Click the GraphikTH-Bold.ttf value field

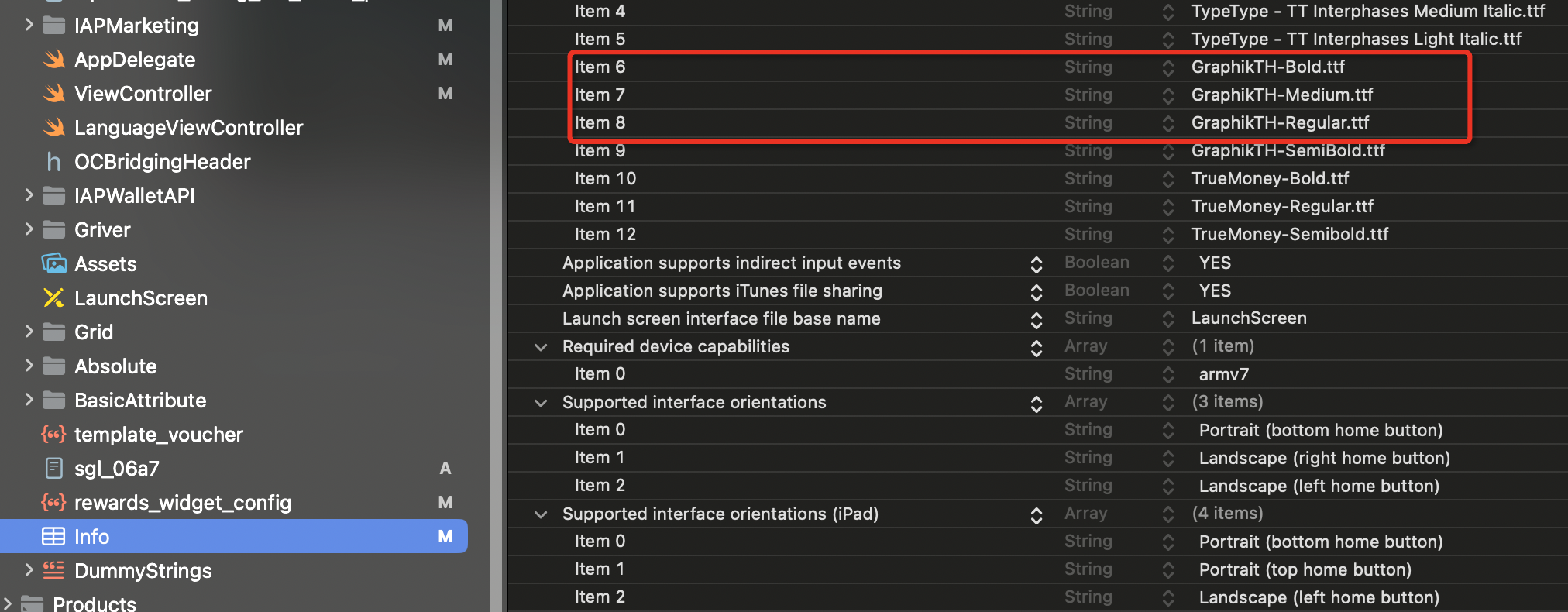[x=1267, y=67]
